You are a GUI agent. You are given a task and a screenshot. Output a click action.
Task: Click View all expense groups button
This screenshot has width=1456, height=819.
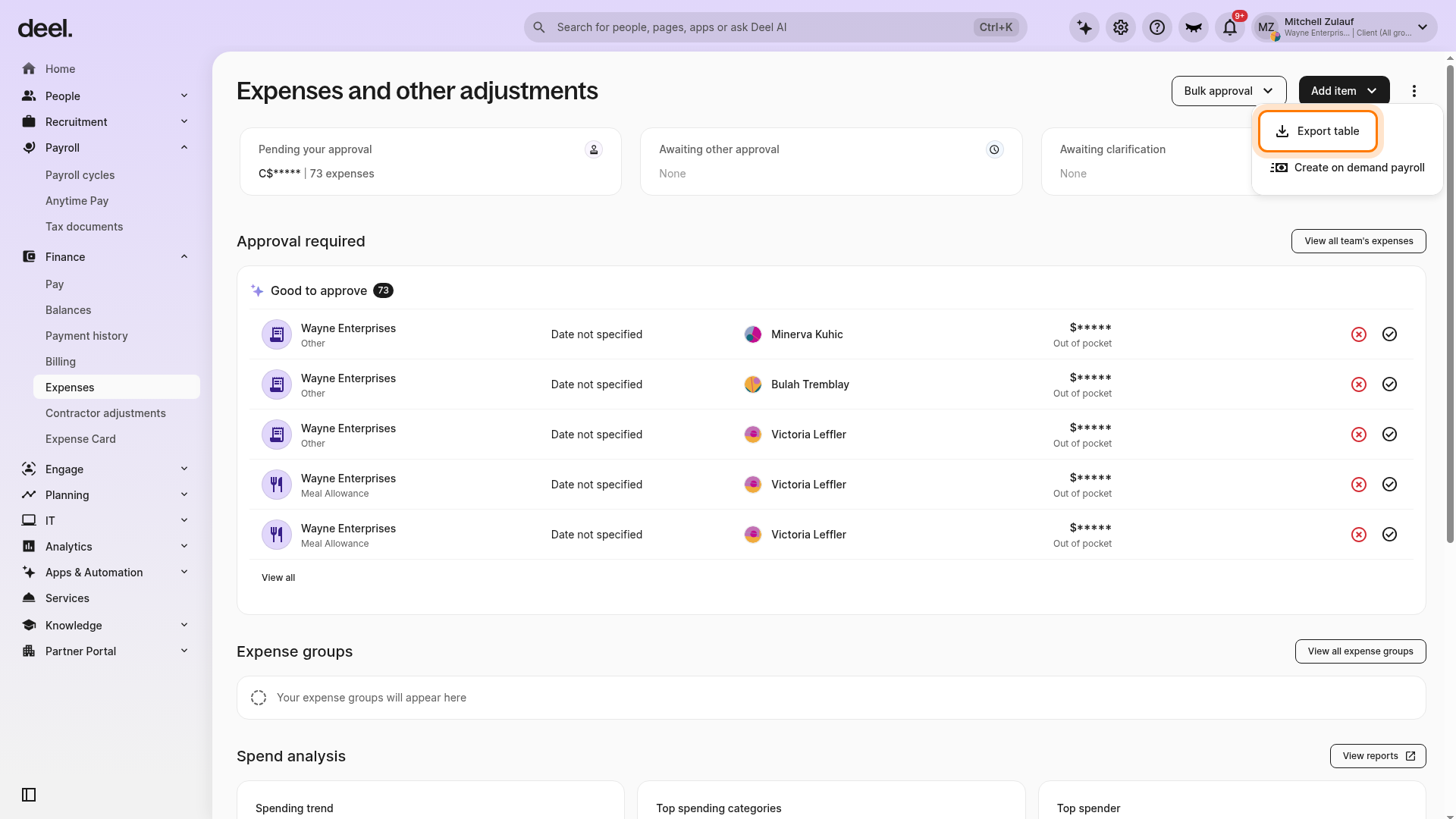click(1360, 651)
